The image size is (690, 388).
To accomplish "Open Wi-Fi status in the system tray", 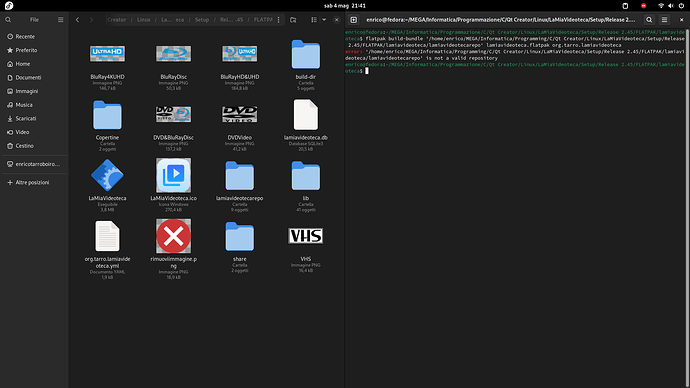I will click(x=661, y=6).
